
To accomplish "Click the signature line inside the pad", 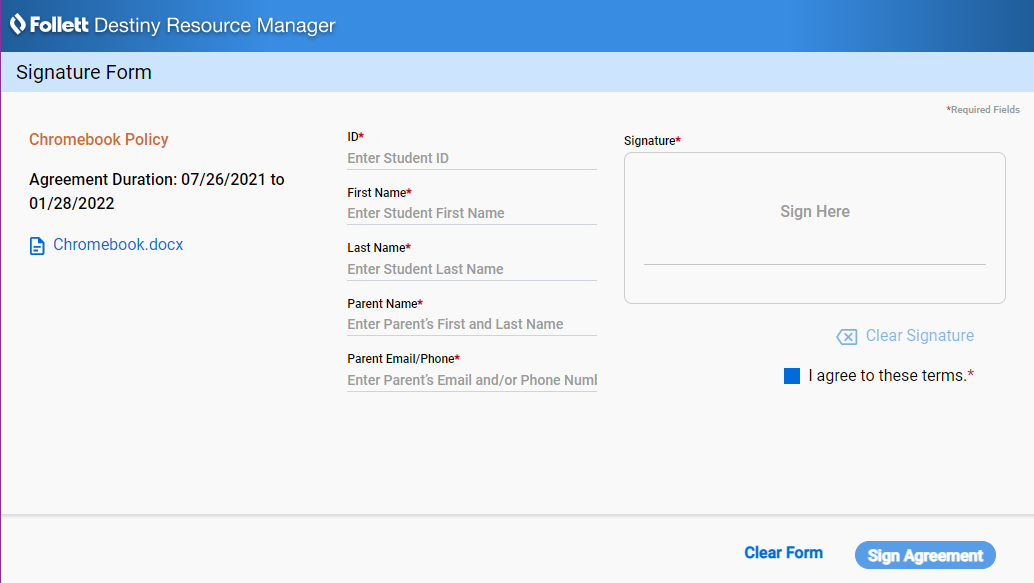I will point(814,264).
